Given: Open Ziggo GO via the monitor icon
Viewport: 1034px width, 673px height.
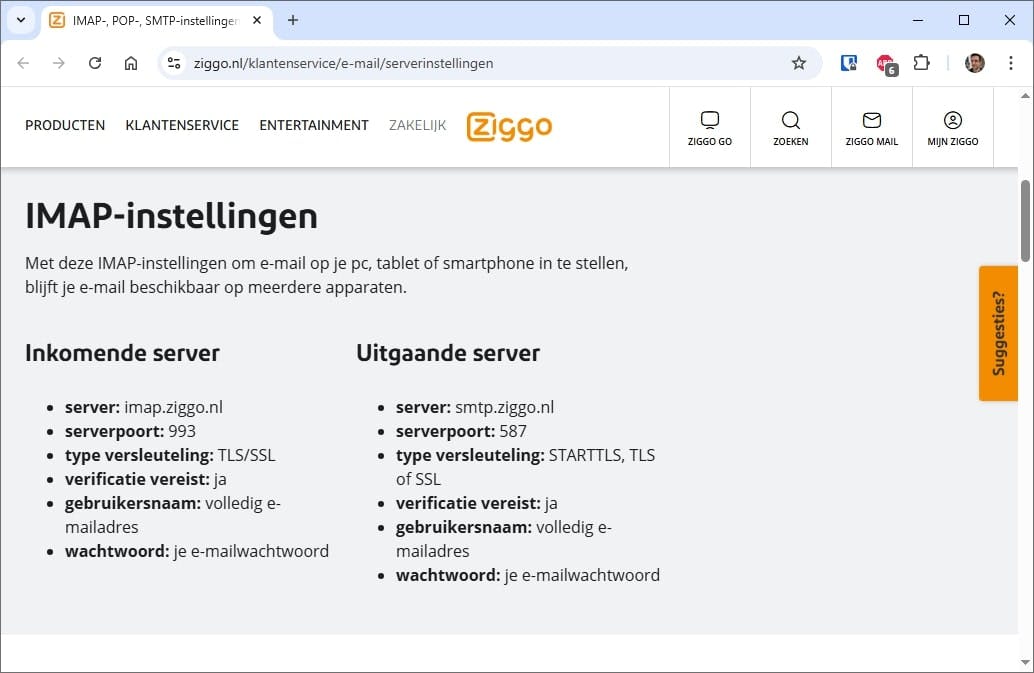Looking at the screenshot, I should (710, 125).
